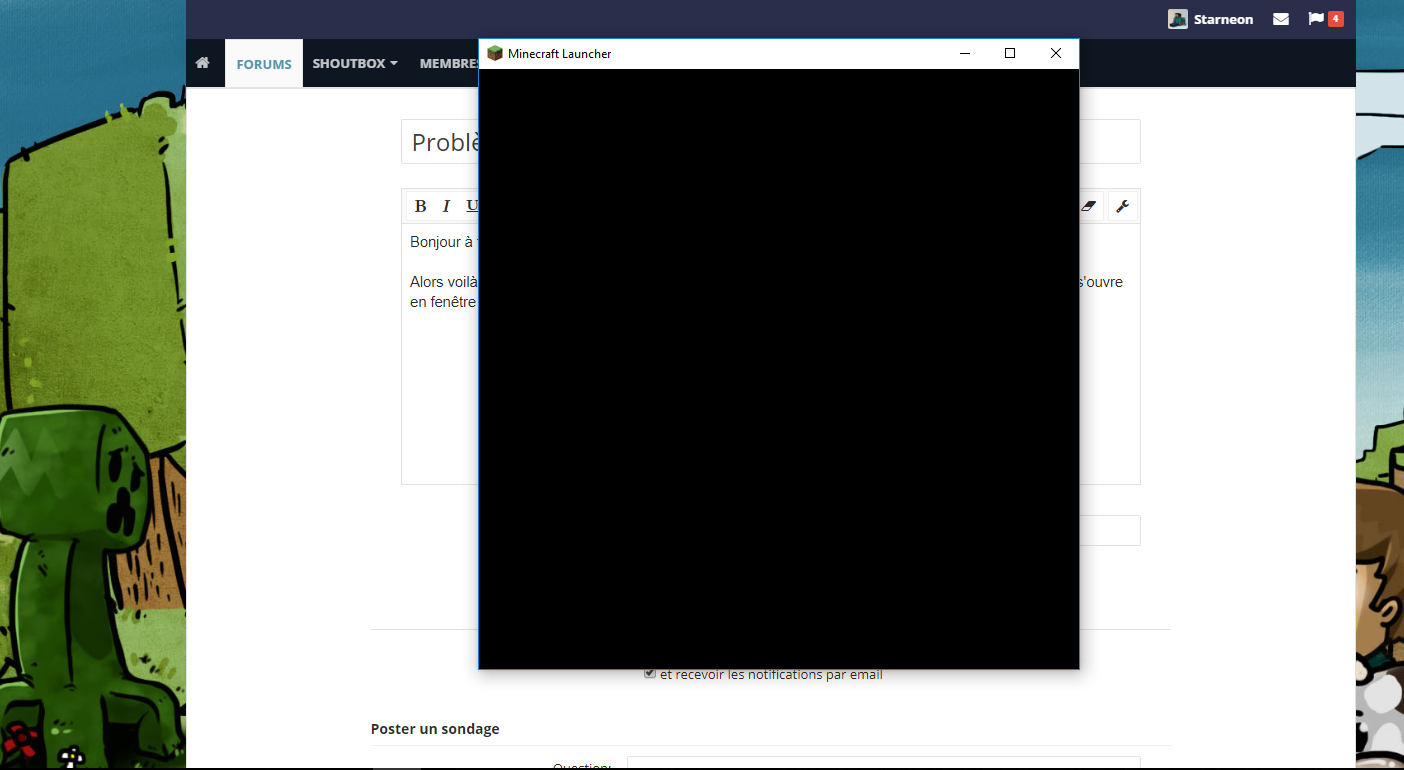The width and height of the screenshot is (1404, 770).
Task: Click into the message body starting Bonjour
Action: pyautogui.click(x=770, y=354)
